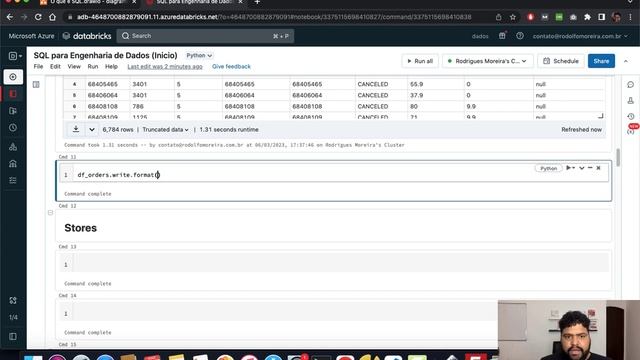Switch to the SQL para Engenharia browser tab
Screen dimensions: 640x360
195,2
